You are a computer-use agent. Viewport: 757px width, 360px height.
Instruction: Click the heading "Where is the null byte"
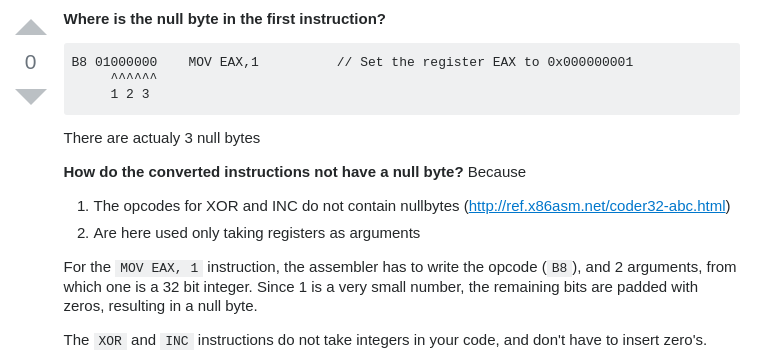click(x=224, y=19)
